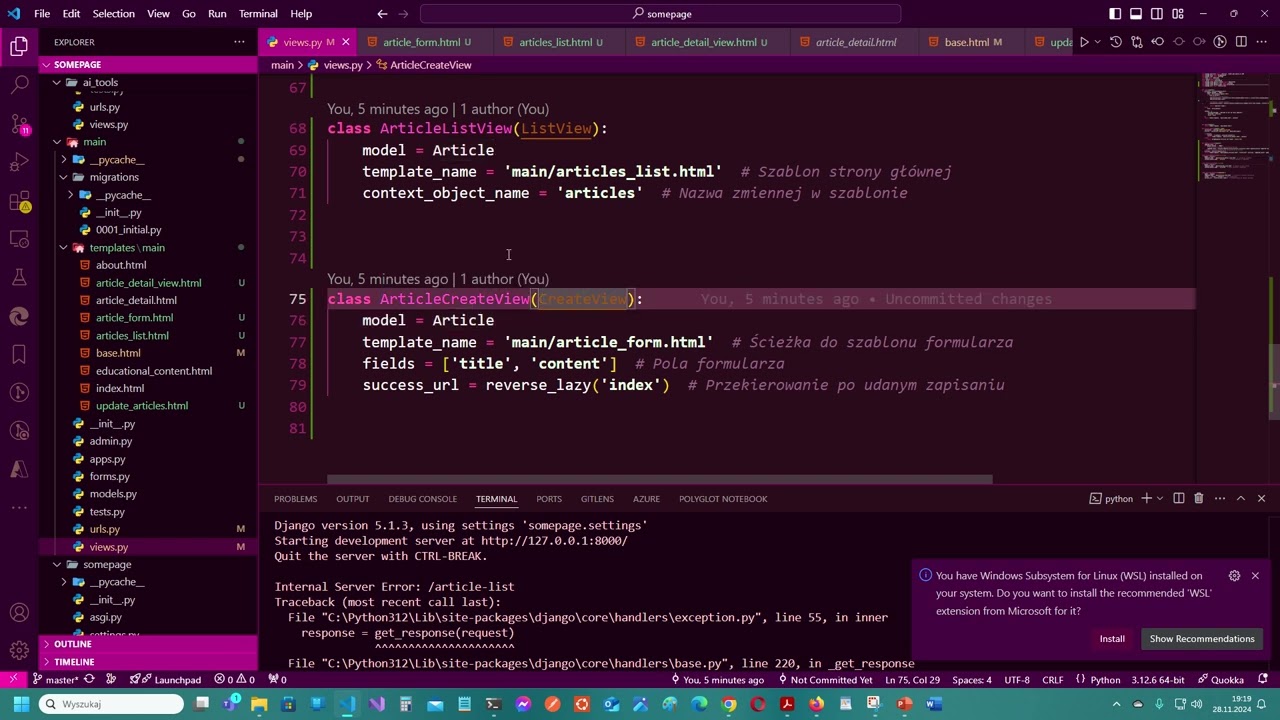
Task: Open the remote window status bar icon
Action: click(x=14, y=680)
